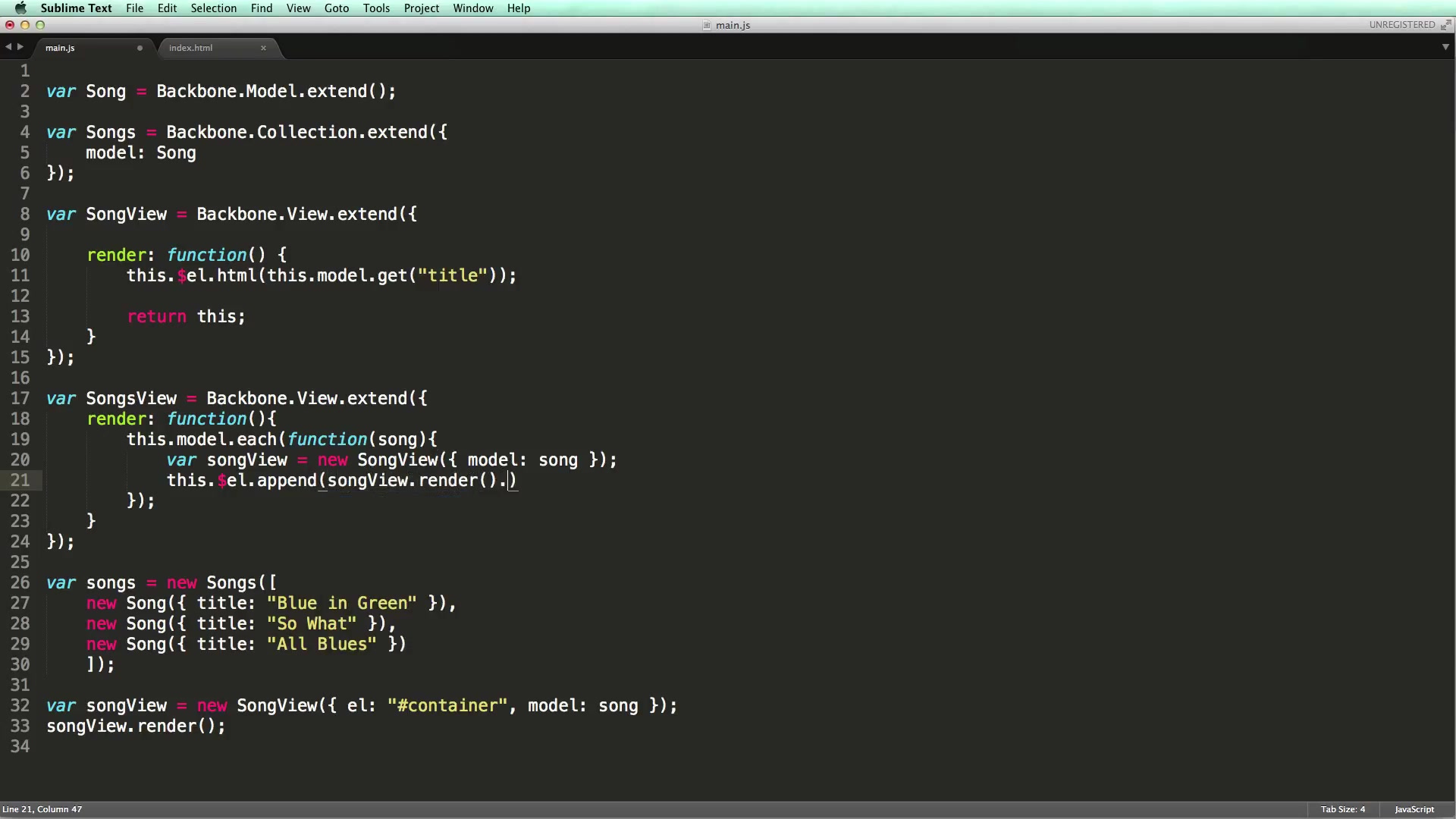
Task: Open the JavaScript syntax selector
Action: coord(1414,809)
